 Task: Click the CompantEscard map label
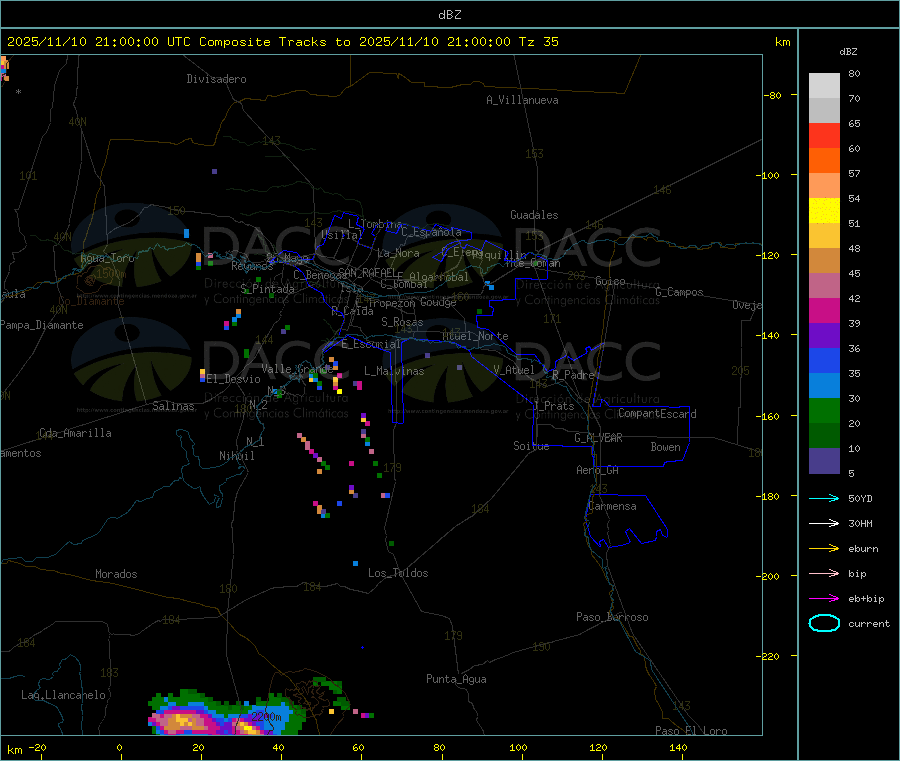click(657, 414)
